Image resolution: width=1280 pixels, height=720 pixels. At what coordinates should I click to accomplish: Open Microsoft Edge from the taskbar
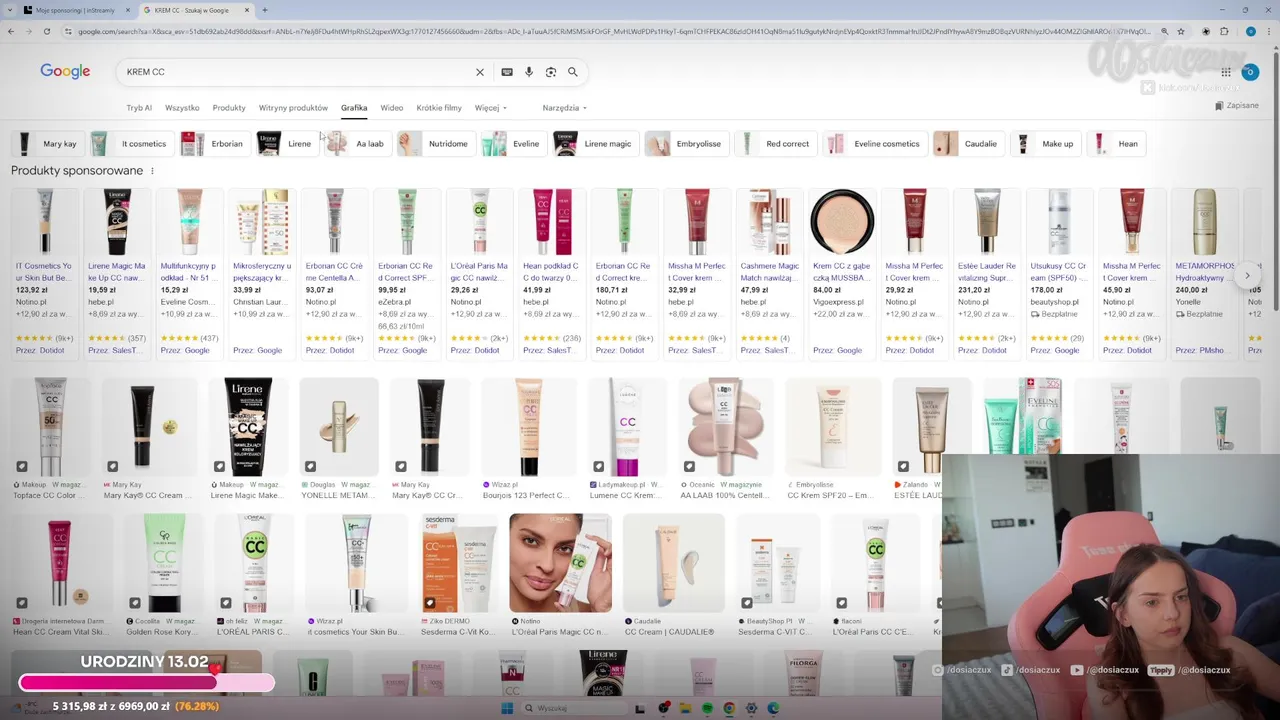(x=773, y=708)
